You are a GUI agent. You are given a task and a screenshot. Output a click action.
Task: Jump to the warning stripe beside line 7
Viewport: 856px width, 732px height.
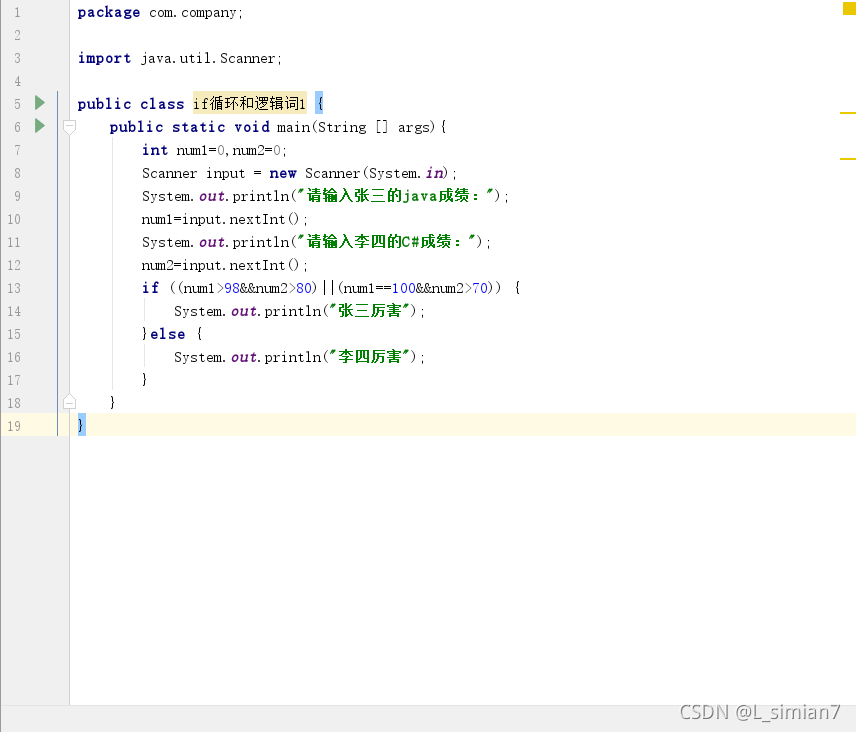tap(848, 159)
